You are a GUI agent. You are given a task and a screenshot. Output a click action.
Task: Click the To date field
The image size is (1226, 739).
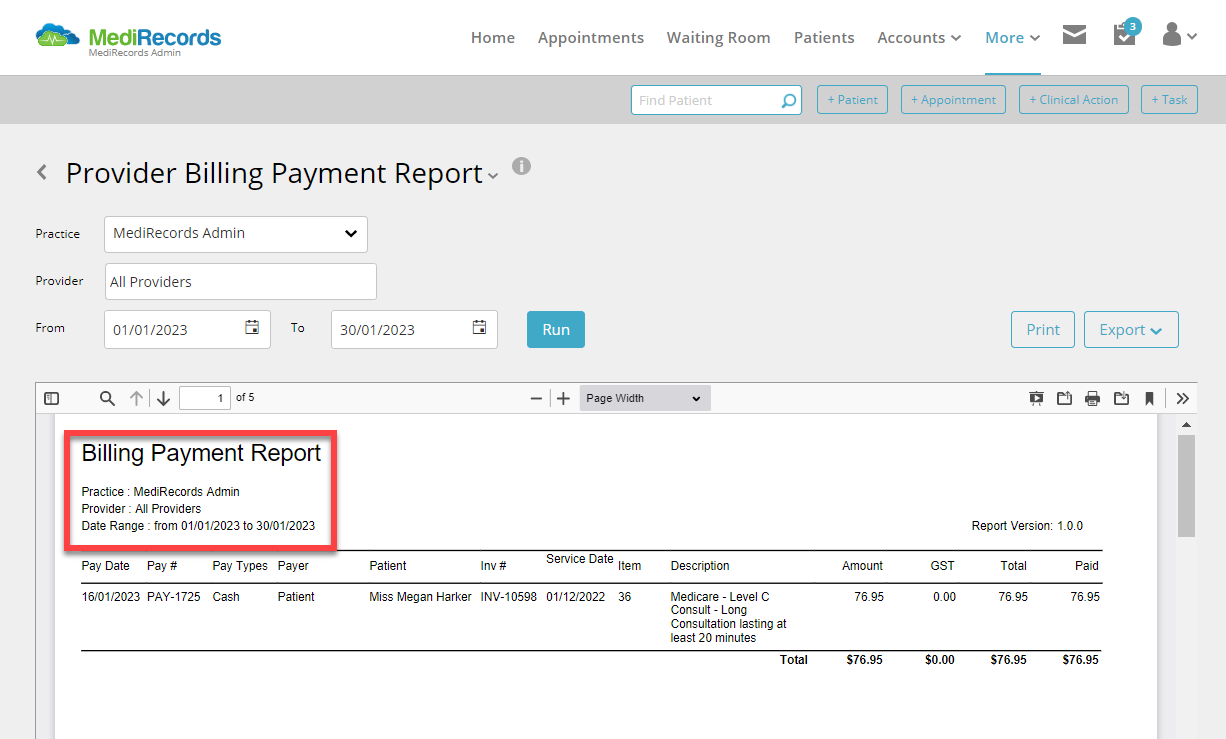(414, 330)
